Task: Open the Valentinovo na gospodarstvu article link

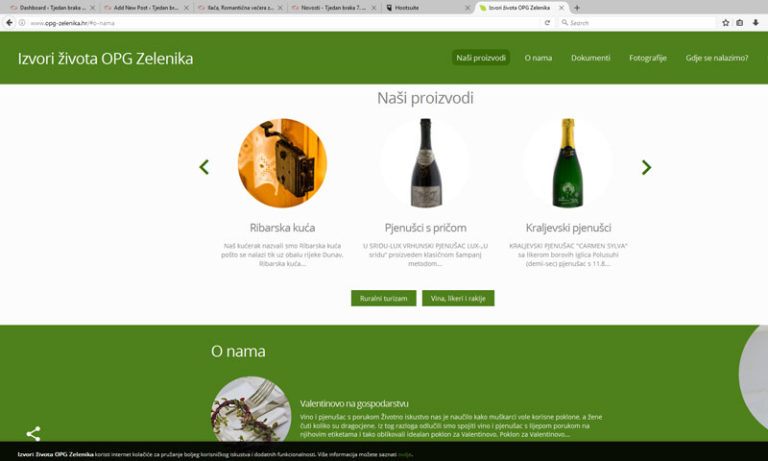Action: click(x=354, y=404)
